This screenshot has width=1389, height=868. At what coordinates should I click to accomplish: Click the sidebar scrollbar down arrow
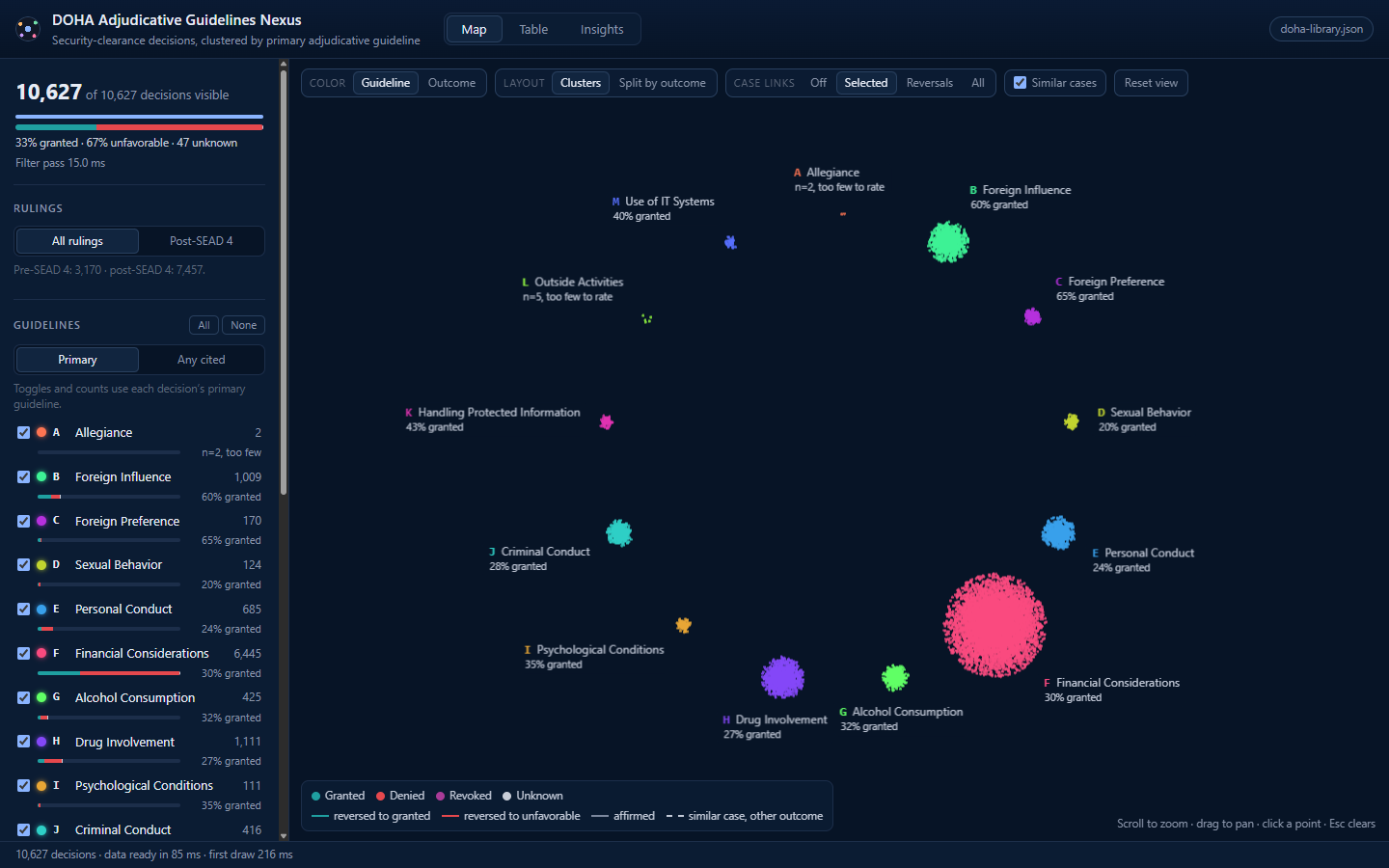[284, 836]
